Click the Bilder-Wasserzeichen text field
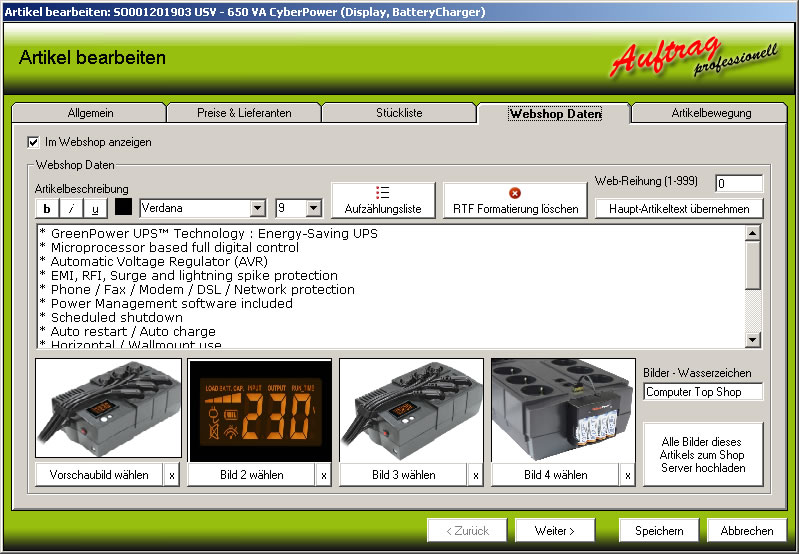799x554 pixels. pyautogui.click(x=703, y=392)
